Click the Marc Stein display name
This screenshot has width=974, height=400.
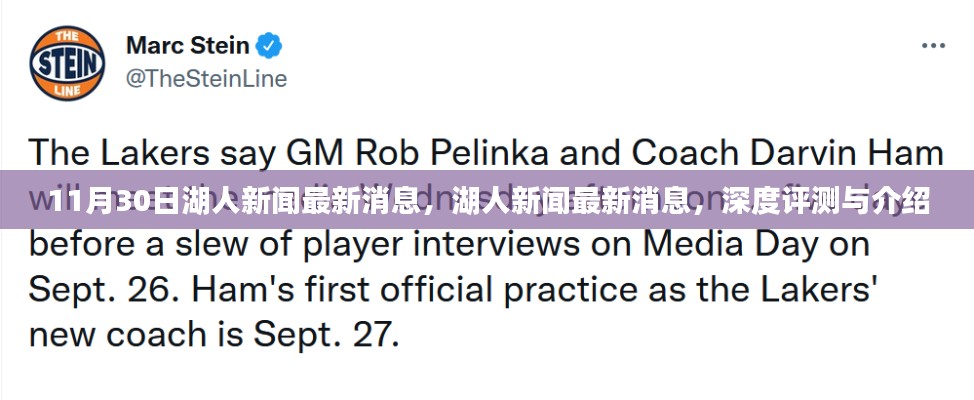point(188,45)
